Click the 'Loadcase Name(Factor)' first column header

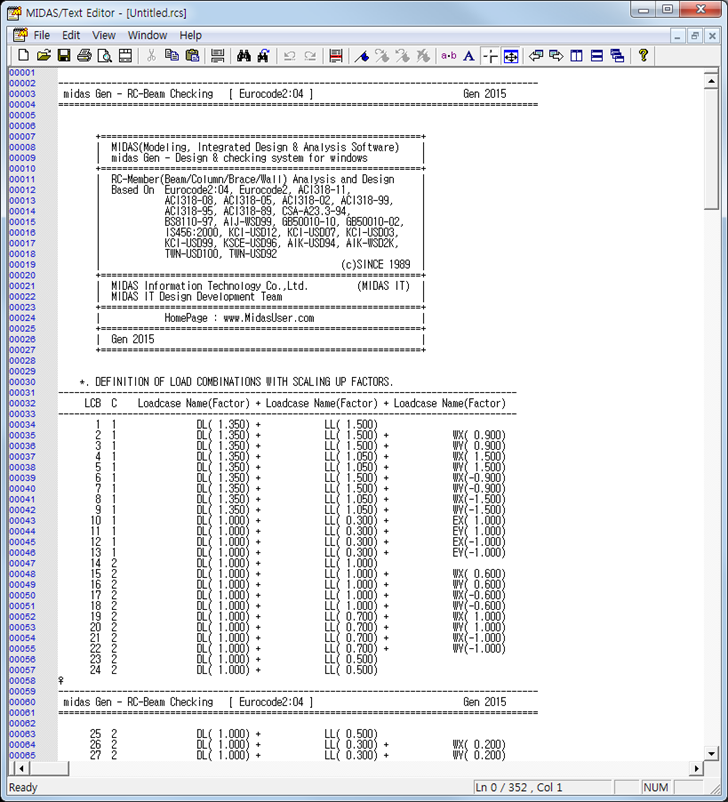[193, 404]
